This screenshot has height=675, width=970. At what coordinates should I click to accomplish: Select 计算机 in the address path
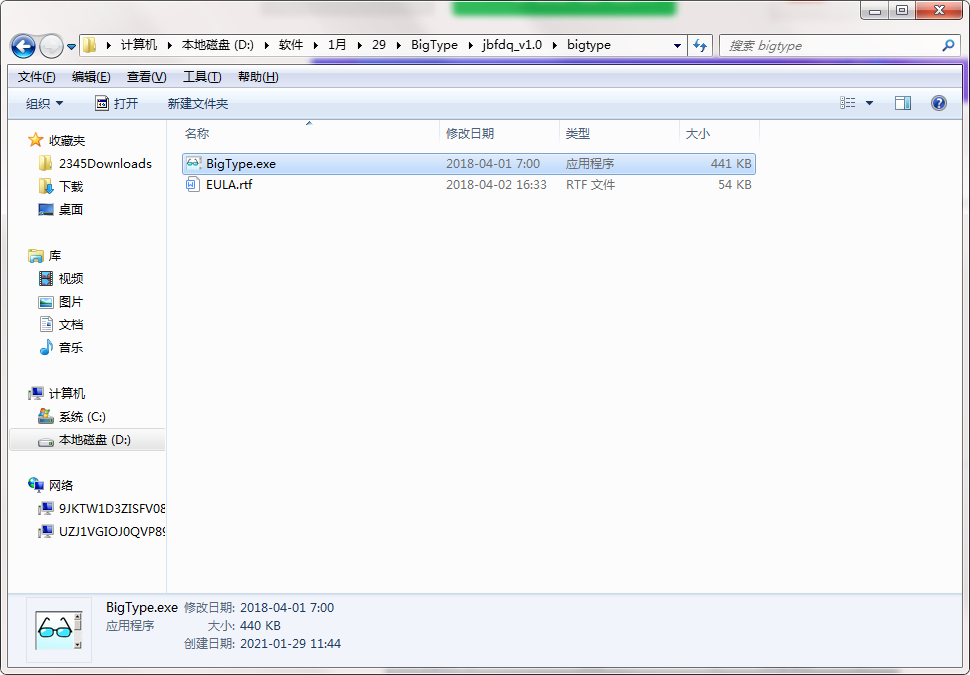click(x=139, y=45)
